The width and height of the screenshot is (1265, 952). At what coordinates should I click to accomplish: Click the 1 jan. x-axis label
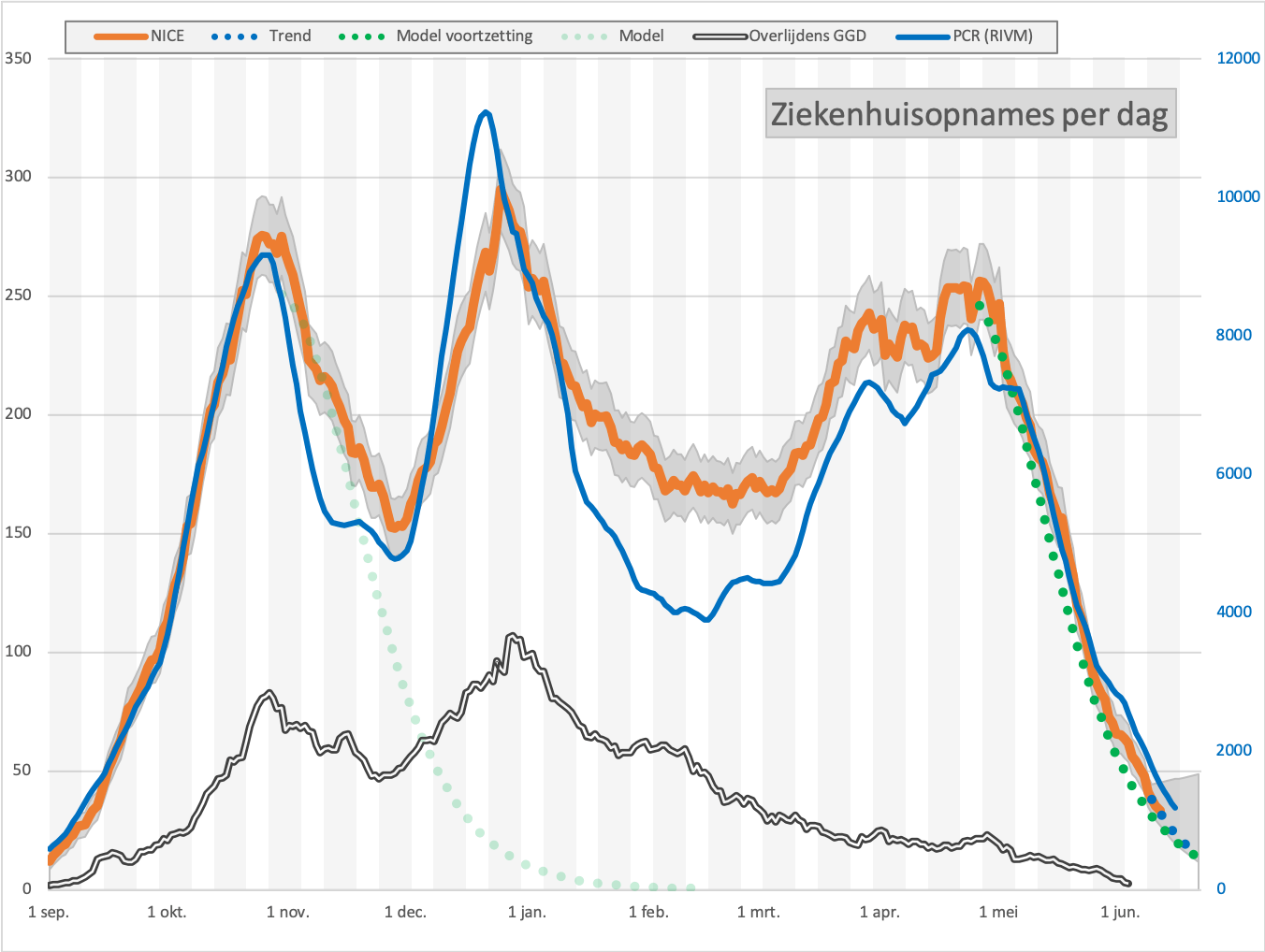(527, 912)
